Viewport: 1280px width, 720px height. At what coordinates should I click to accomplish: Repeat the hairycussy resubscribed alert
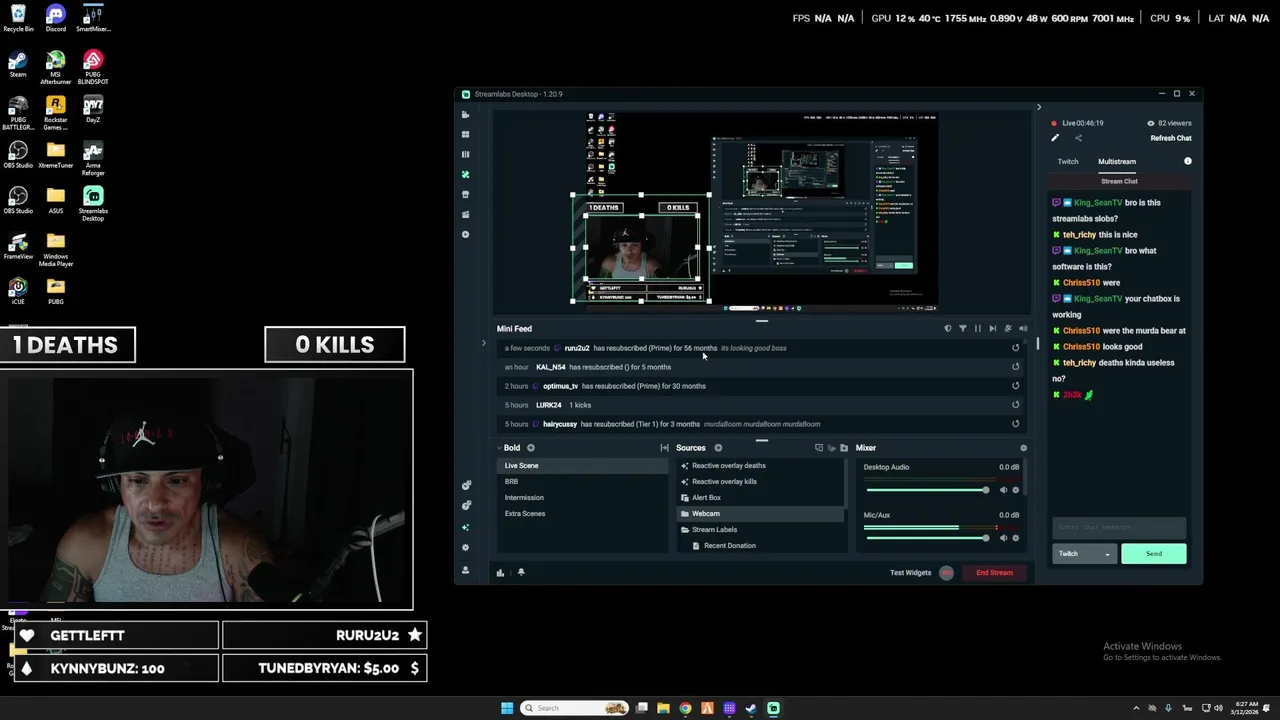[1015, 424]
